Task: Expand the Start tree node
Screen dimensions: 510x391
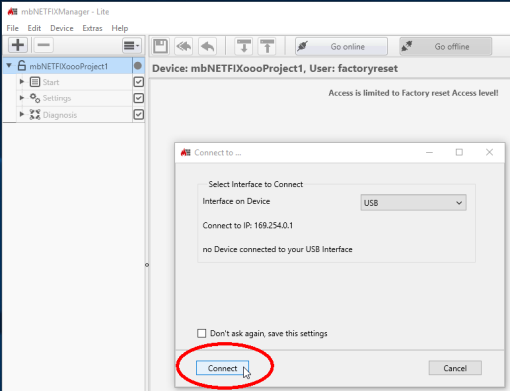Action: point(22,82)
